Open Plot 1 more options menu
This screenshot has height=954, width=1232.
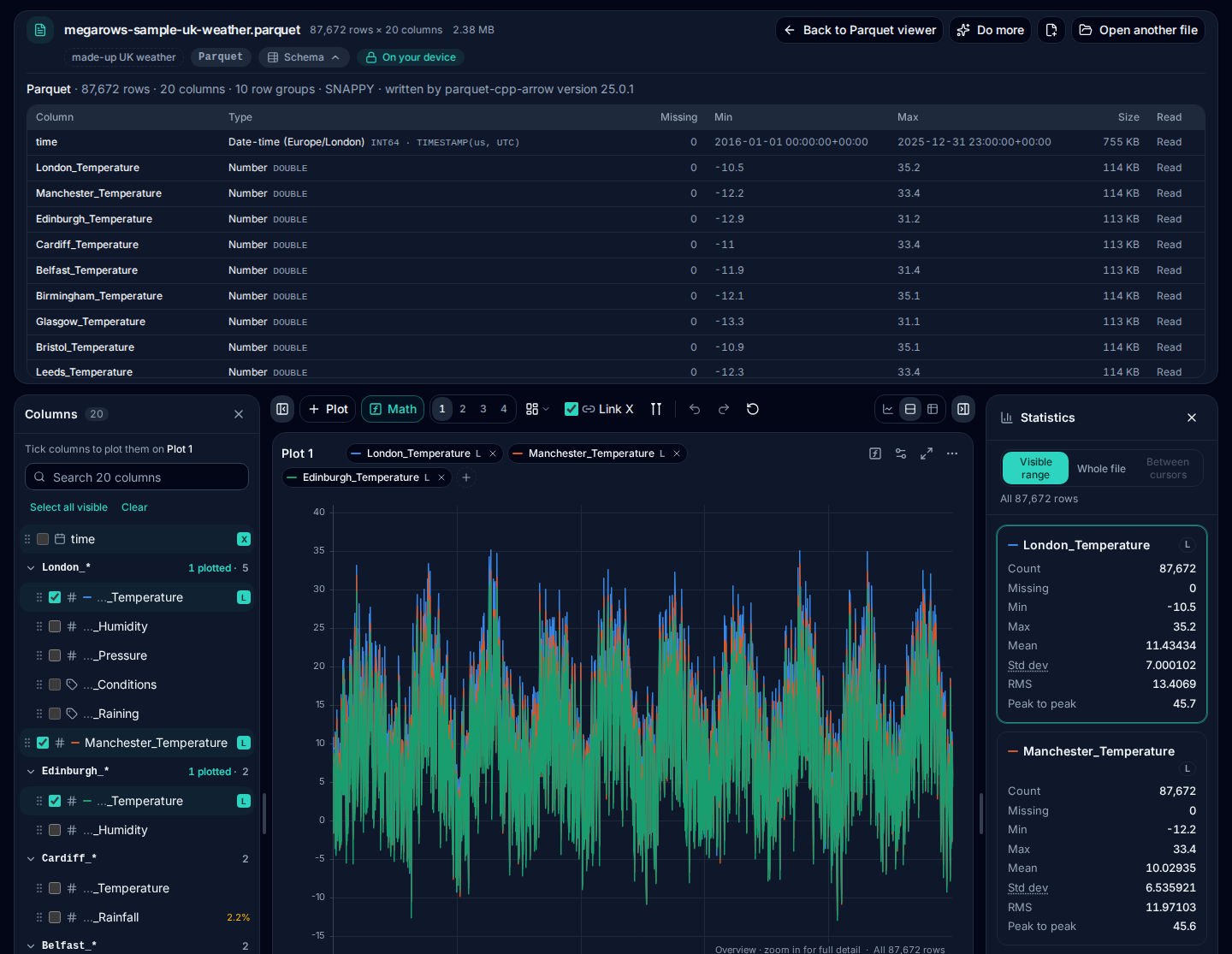952,453
